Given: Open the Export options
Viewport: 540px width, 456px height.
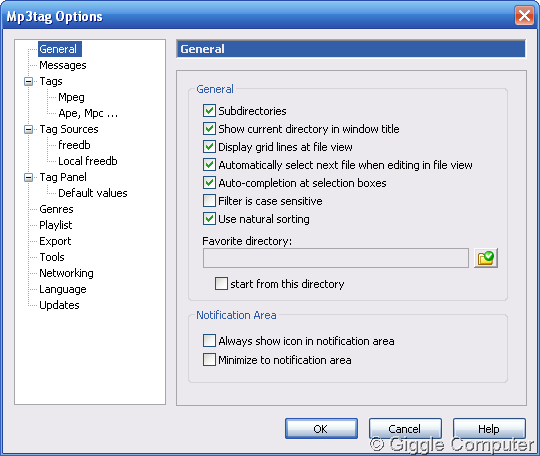Looking at the screenshot, I should [x=55, y=241].
